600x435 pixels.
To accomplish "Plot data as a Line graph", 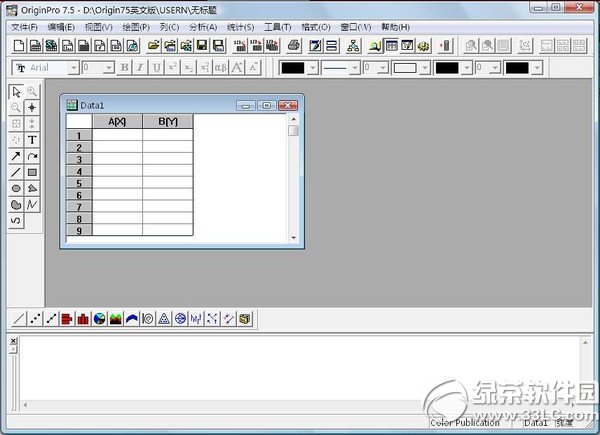I will (x=19, y=319).
